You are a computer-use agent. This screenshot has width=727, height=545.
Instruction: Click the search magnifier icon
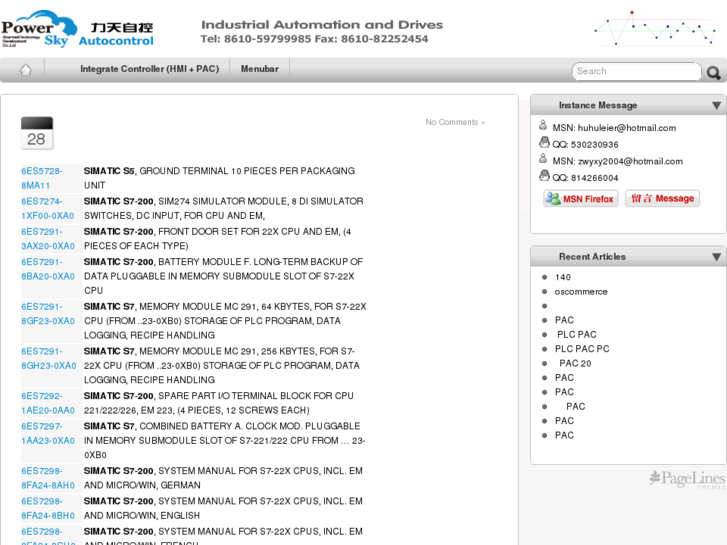coord(714,72)
